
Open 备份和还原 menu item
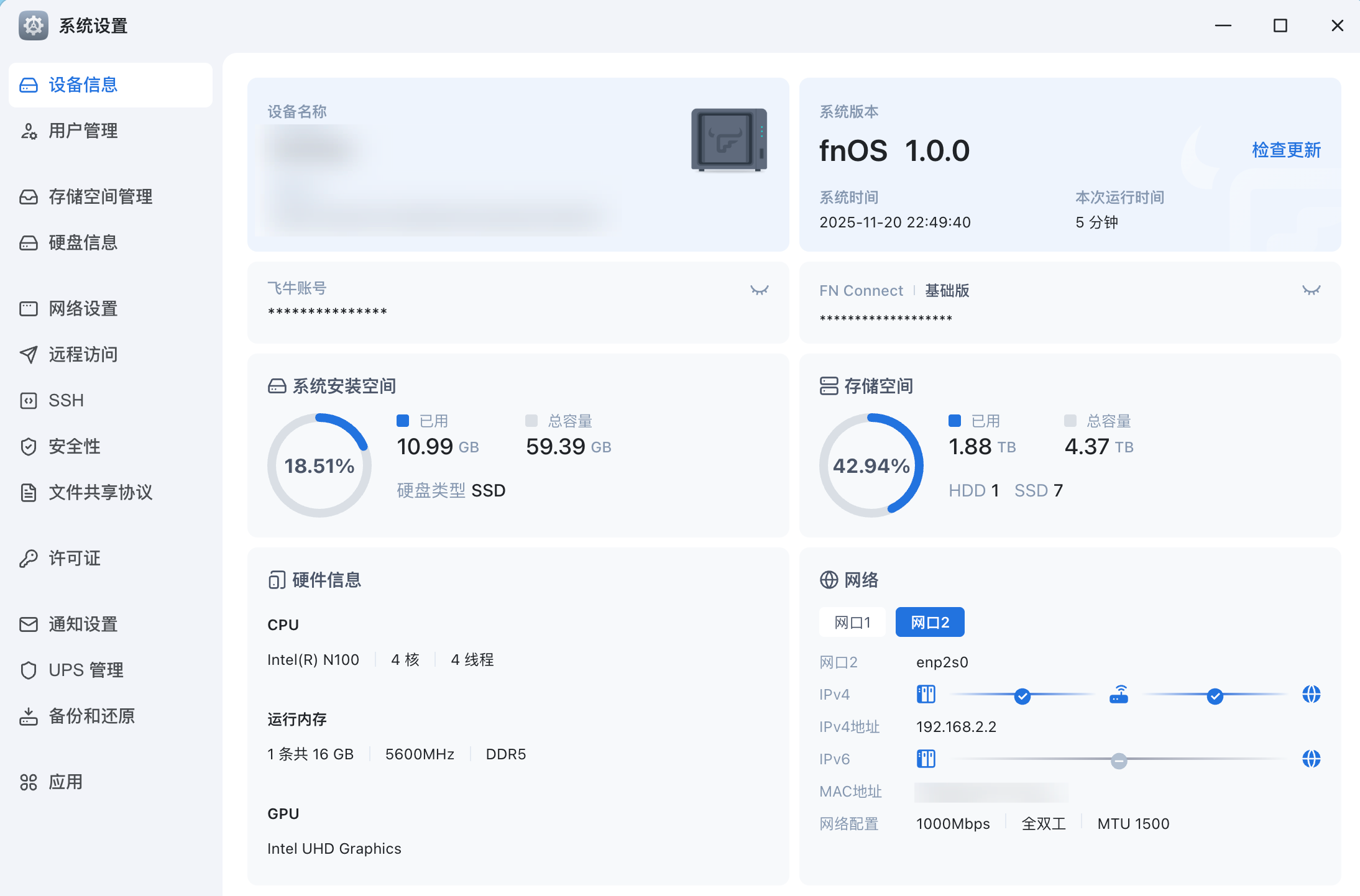pos(91,716)
